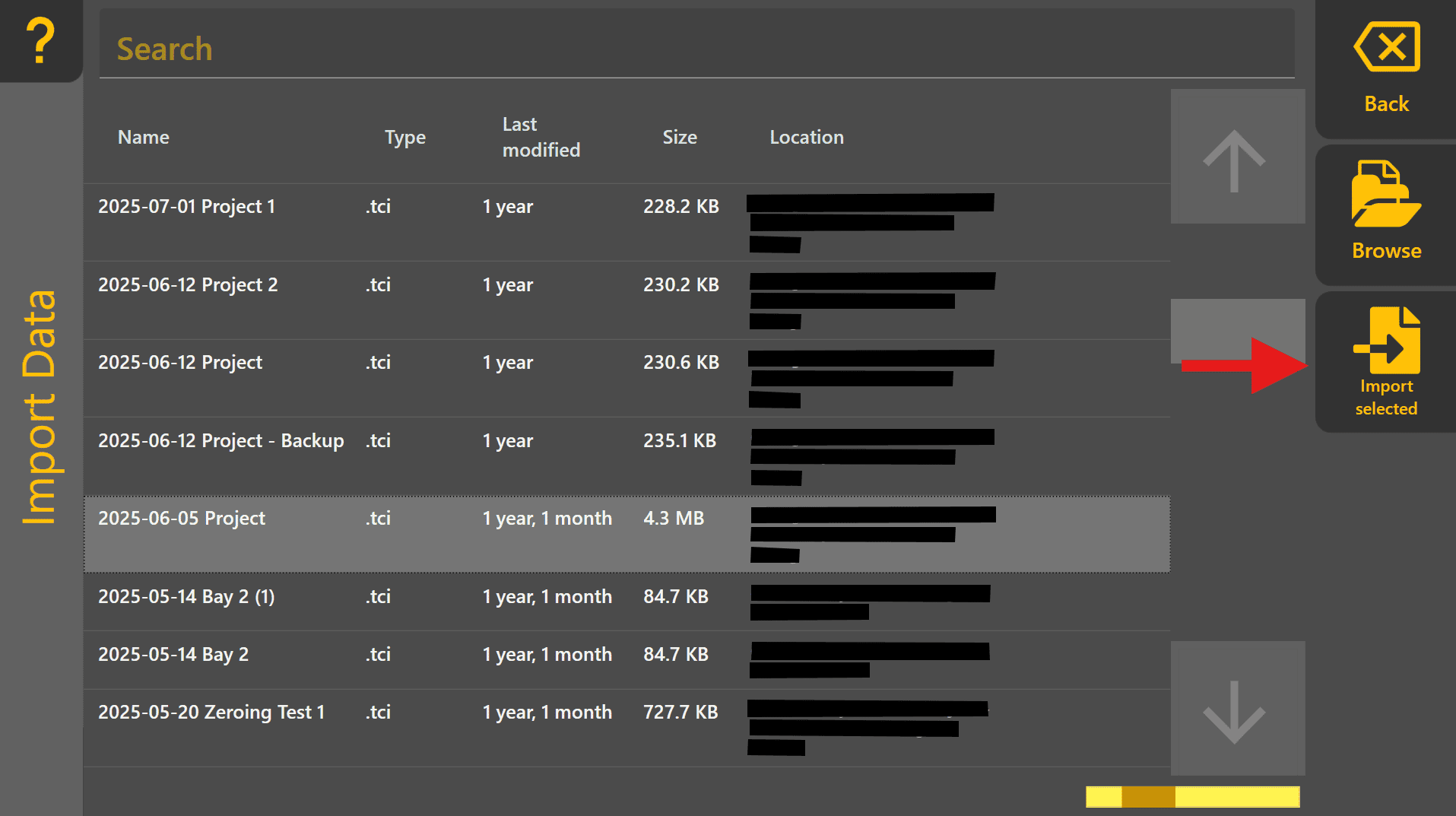Sort by the Name column header
Viewport: 1456px width, 816px height.
[144, 137]
